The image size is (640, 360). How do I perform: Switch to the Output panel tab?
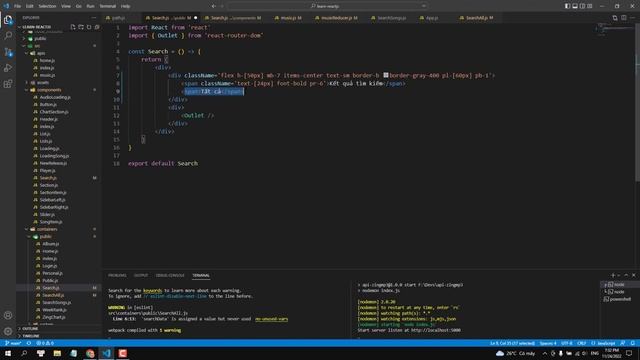[141, 276]
